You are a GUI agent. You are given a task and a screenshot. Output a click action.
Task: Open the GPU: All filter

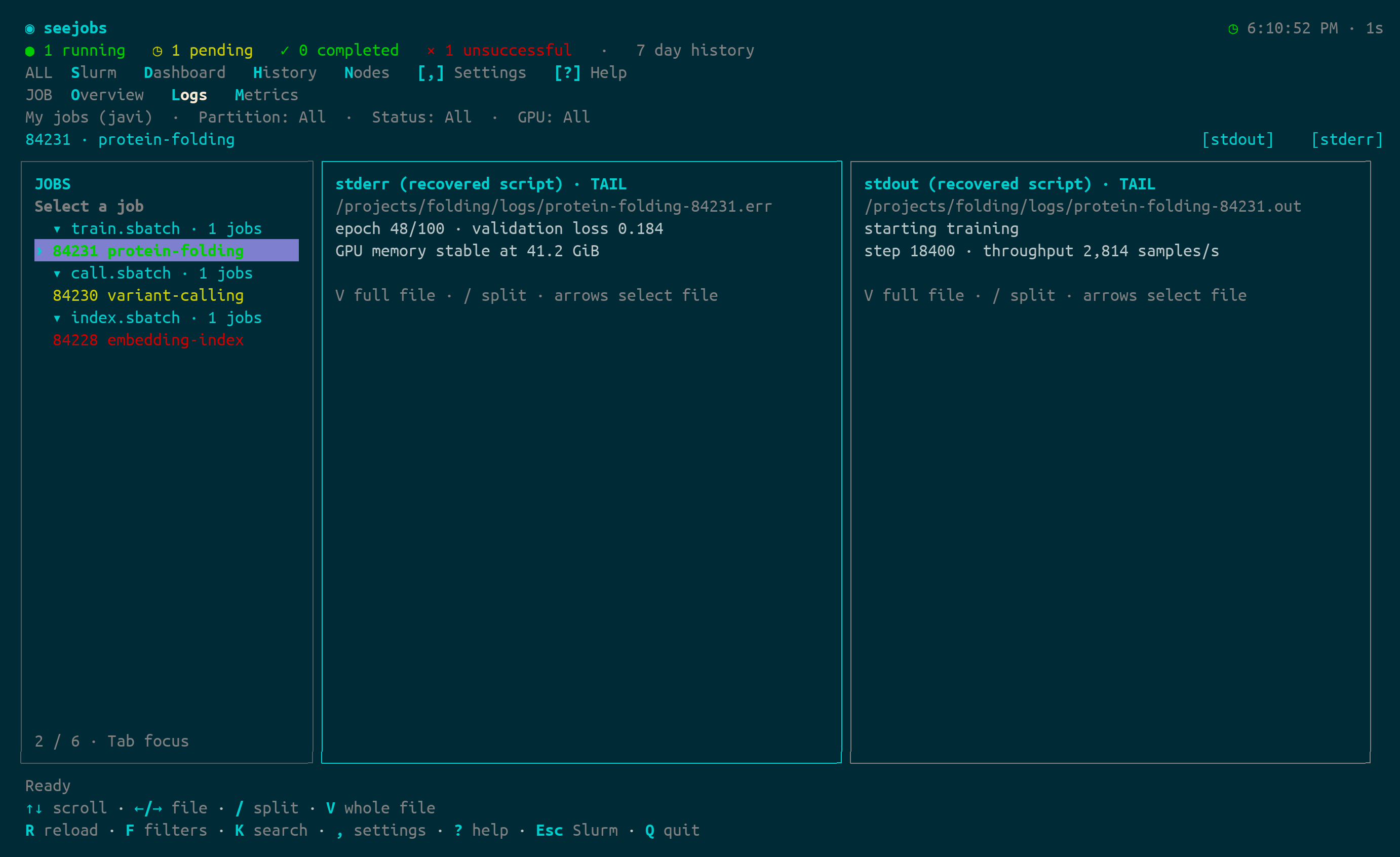[554, 117]
